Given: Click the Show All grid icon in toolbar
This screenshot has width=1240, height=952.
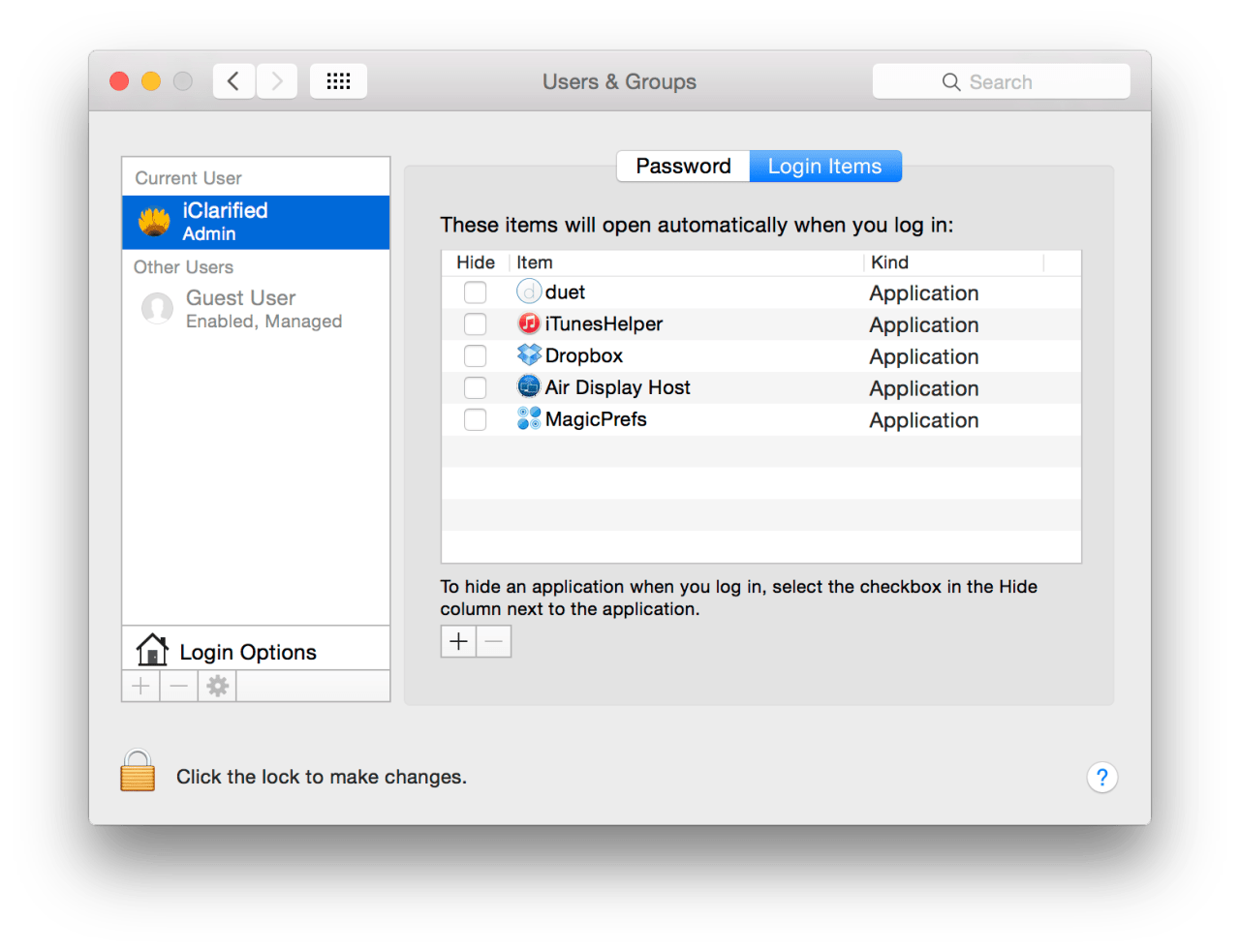Looking at the screenshot, I should [338, 80].
